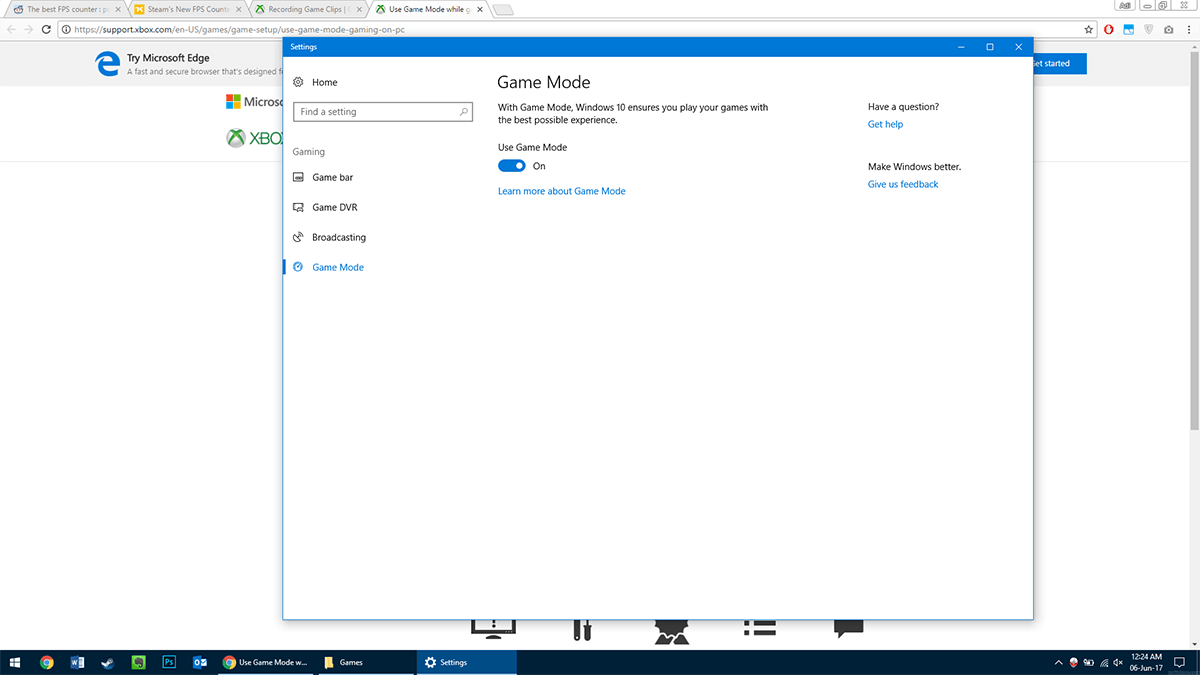Click the search magnifier icon in Settings
The width and height of the screenshot is (1200, 675).
[464, 112]
